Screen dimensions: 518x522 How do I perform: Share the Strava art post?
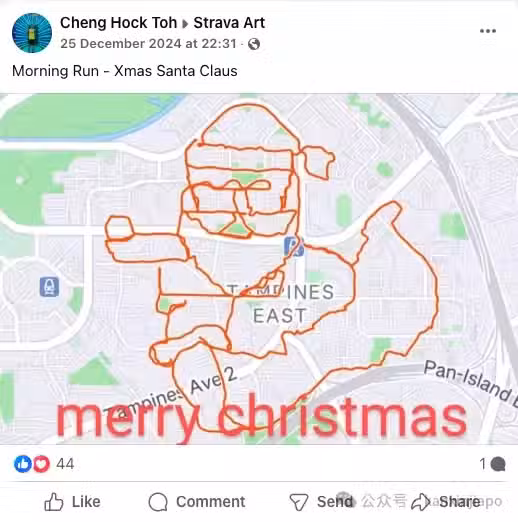[445, 502]
